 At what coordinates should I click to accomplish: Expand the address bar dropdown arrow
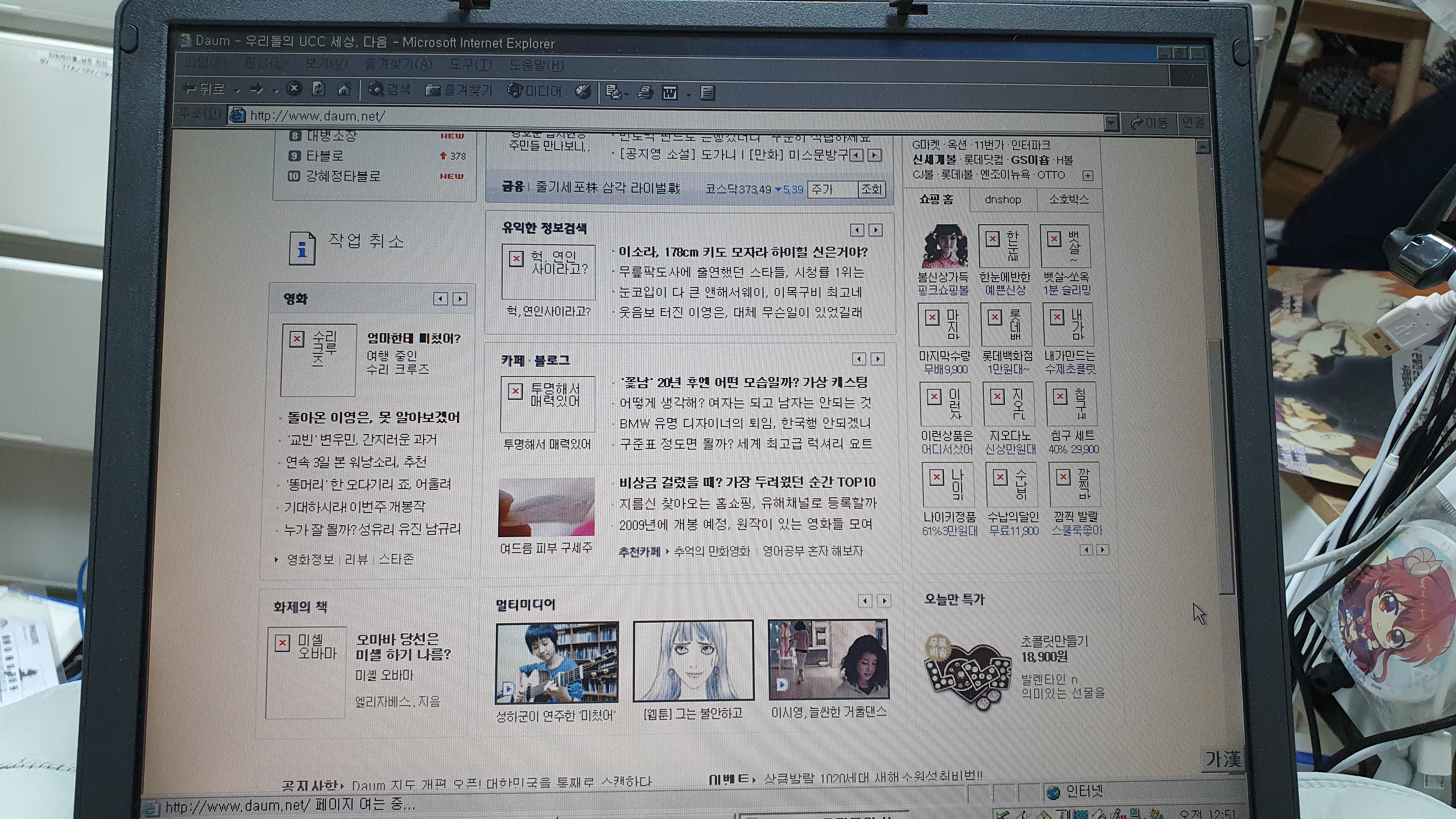pyautogui.click(x=1111, y=123)
